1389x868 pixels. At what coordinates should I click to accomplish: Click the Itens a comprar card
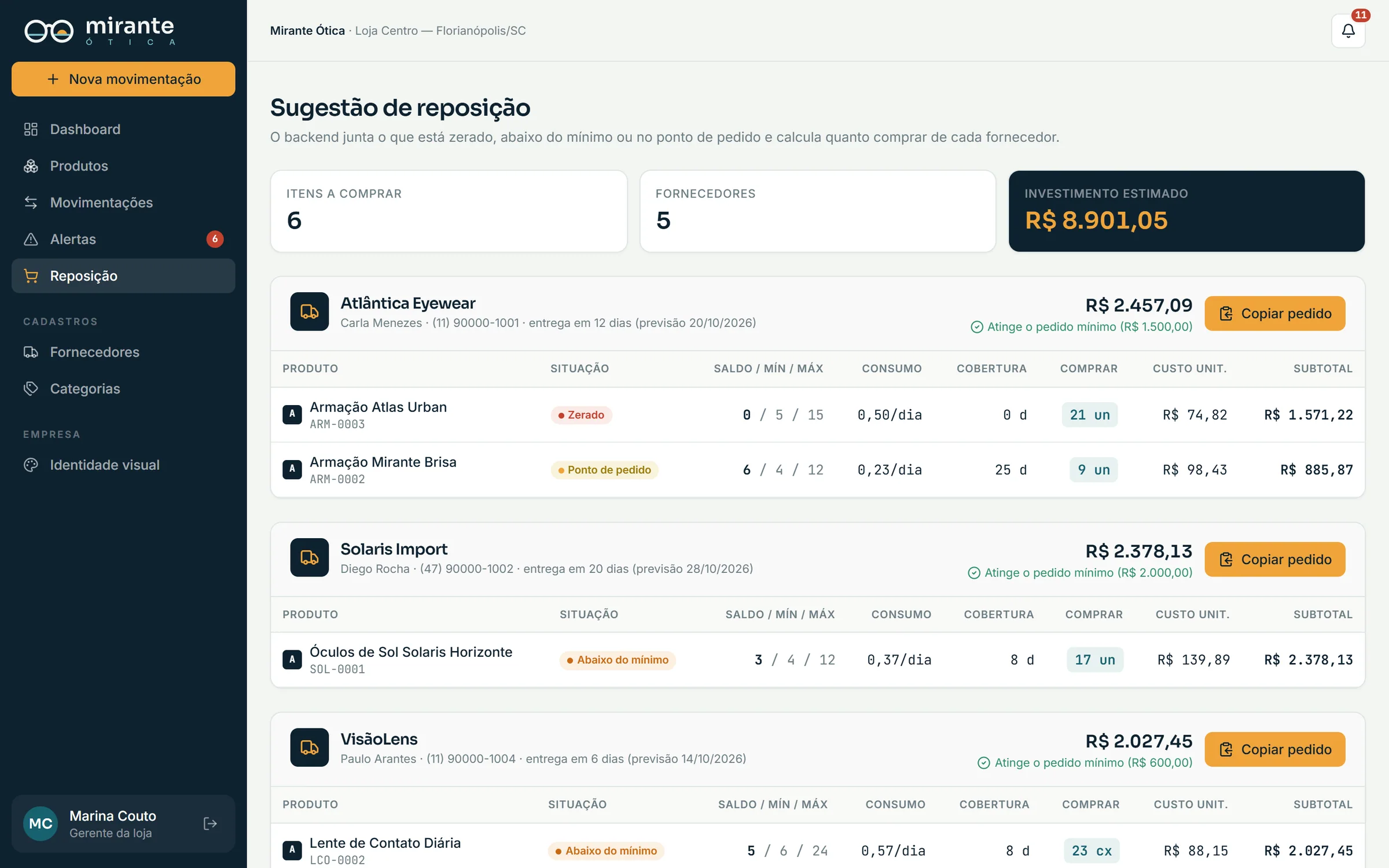point(449,211)
